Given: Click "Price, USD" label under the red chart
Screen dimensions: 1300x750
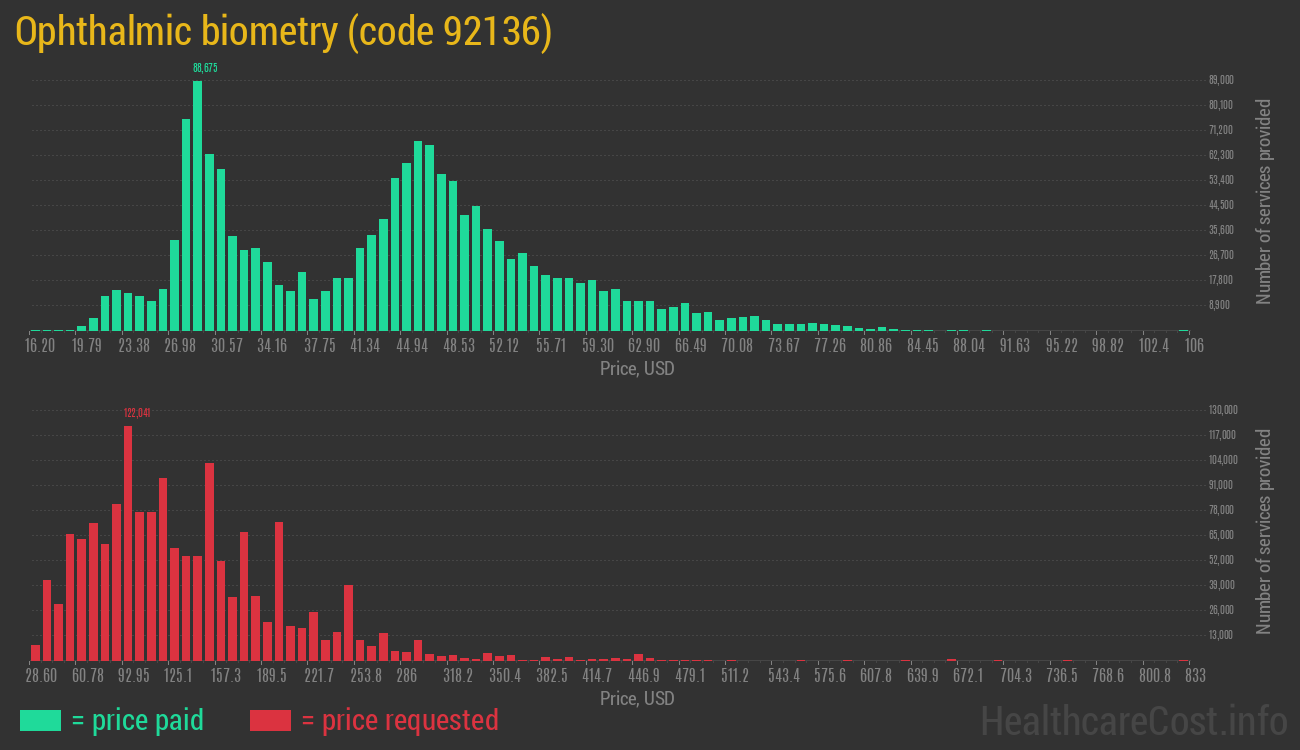Looking at the screenshot, I should pyautogui.click(x=637, y=699).
